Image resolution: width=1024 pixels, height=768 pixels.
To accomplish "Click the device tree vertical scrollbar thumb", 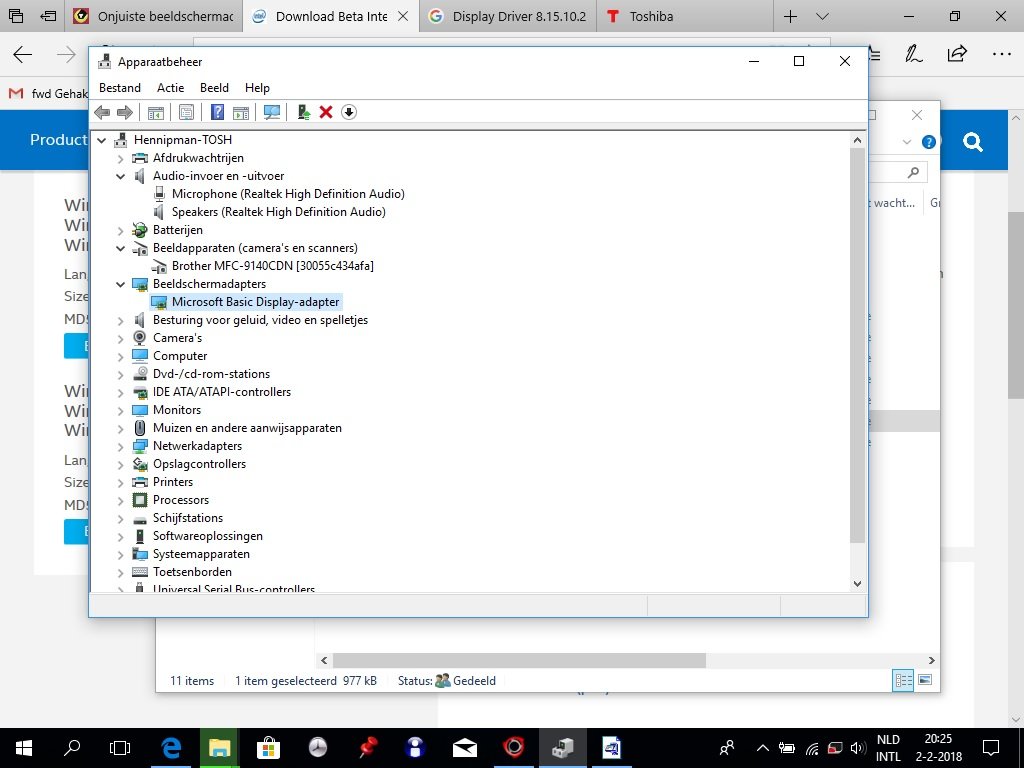I will pos(857,345).
